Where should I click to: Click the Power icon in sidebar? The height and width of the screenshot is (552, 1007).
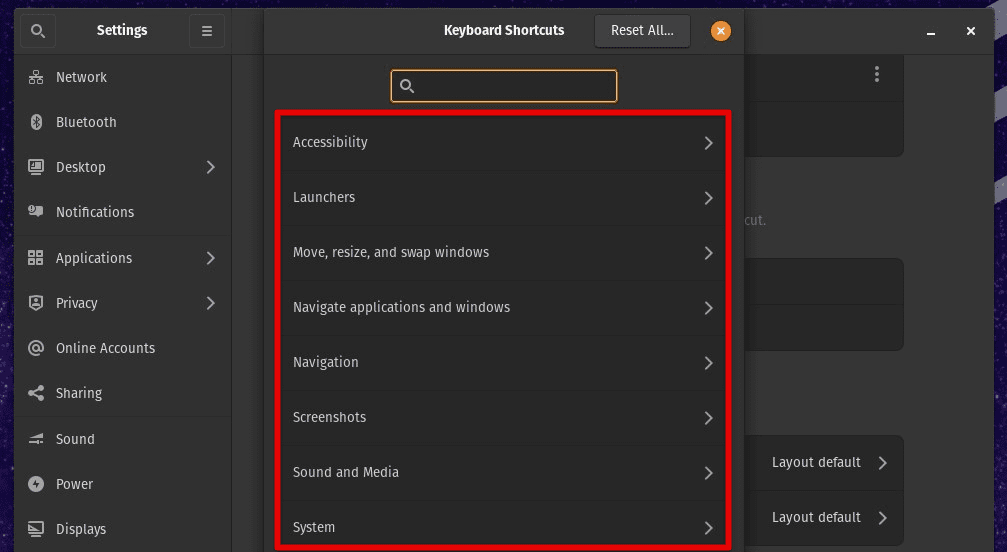(36, 484)
